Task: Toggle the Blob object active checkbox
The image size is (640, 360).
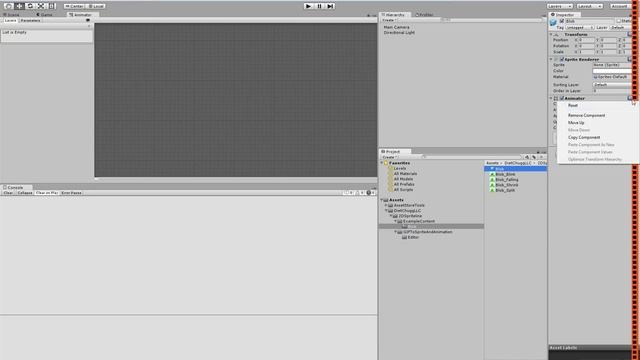Action: pyautogui.click(x=562, y=21)
